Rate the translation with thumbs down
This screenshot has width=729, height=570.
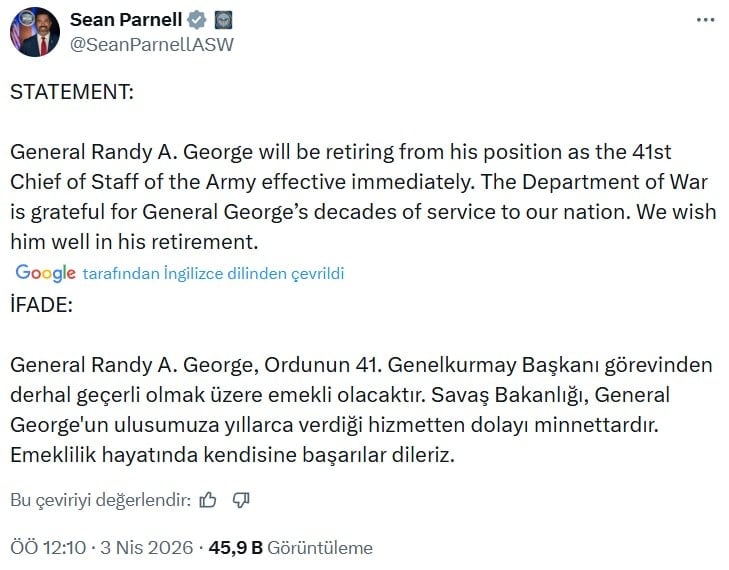(240, 499)
